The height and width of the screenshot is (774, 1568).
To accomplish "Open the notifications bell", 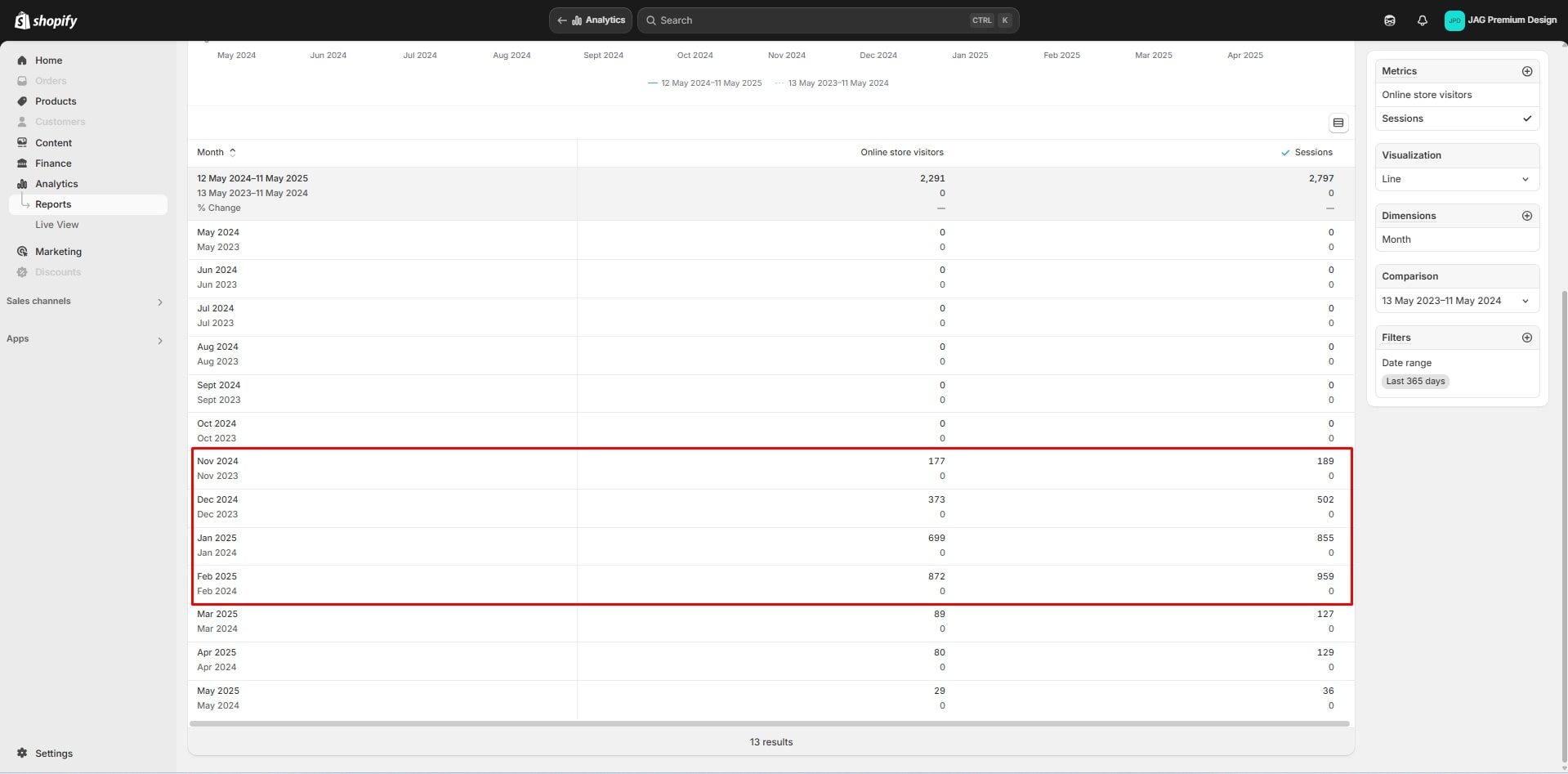I will pos(1422,20).
